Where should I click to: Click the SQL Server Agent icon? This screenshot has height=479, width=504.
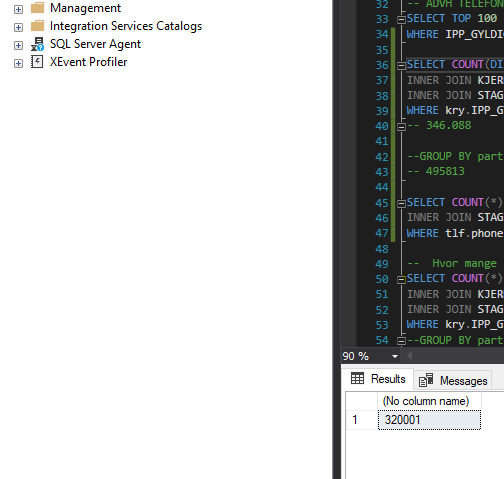click(x=37, y=44)
